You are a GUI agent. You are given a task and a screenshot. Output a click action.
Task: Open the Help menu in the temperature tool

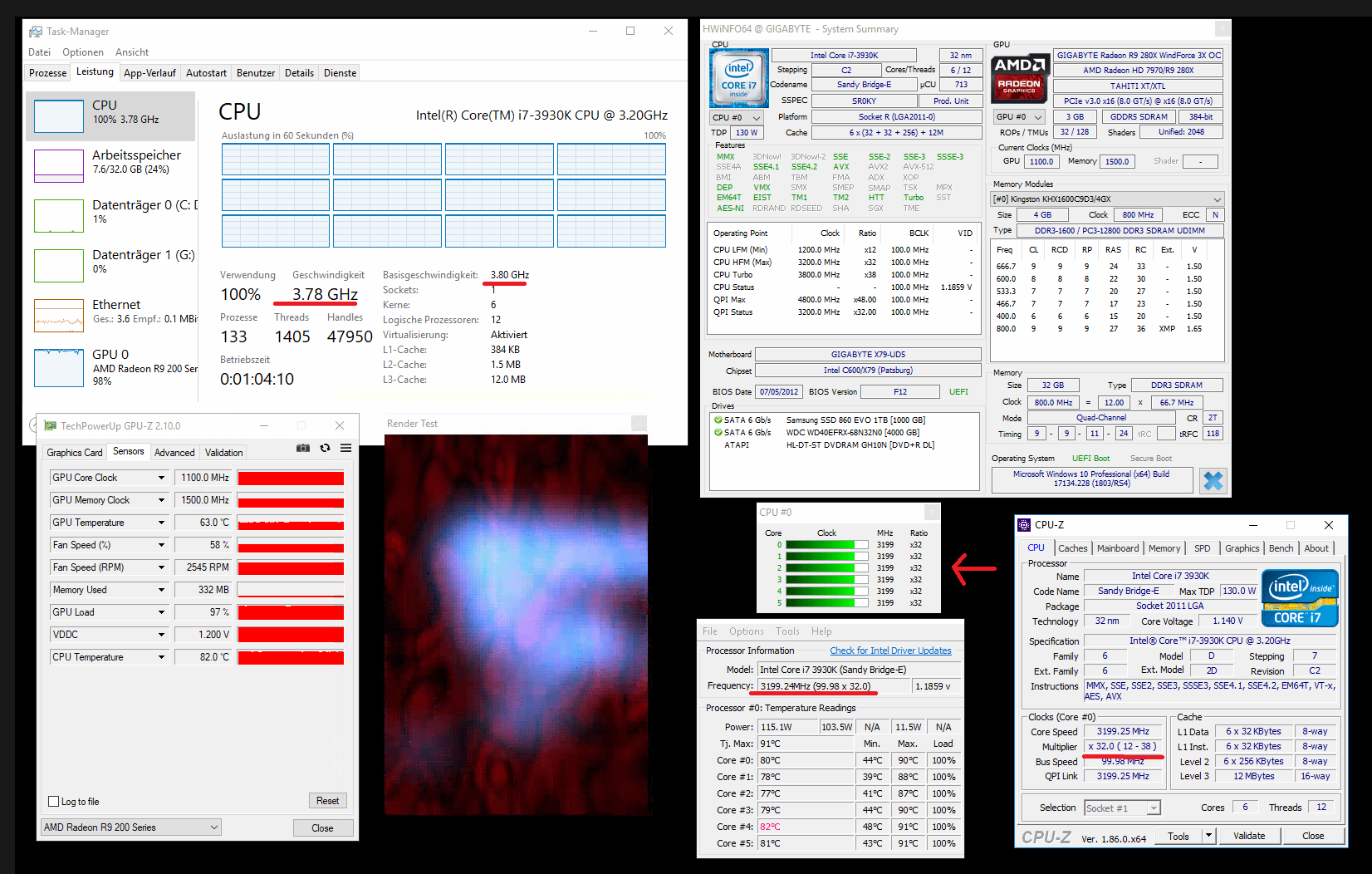(821, 631)
